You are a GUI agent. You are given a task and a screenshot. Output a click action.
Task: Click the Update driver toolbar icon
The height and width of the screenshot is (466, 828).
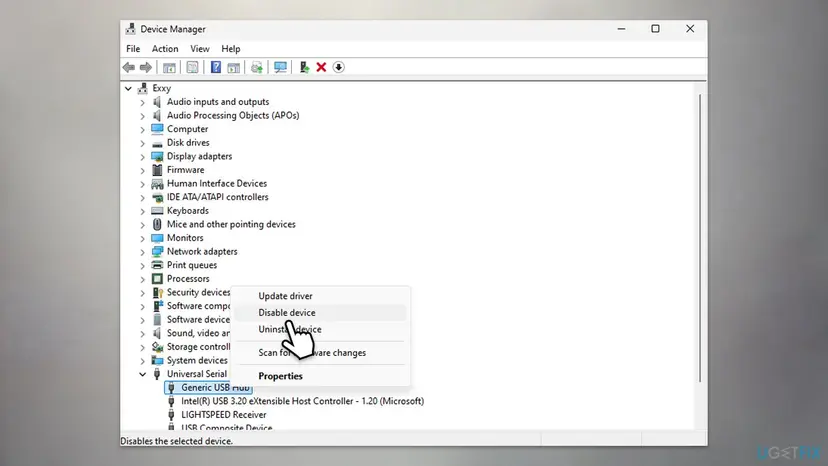257,67
